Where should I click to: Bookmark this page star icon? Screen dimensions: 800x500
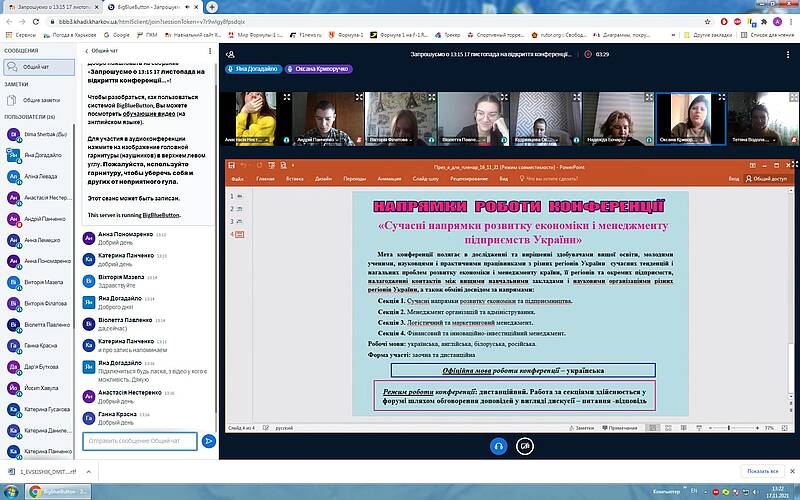tap(707, 22)
